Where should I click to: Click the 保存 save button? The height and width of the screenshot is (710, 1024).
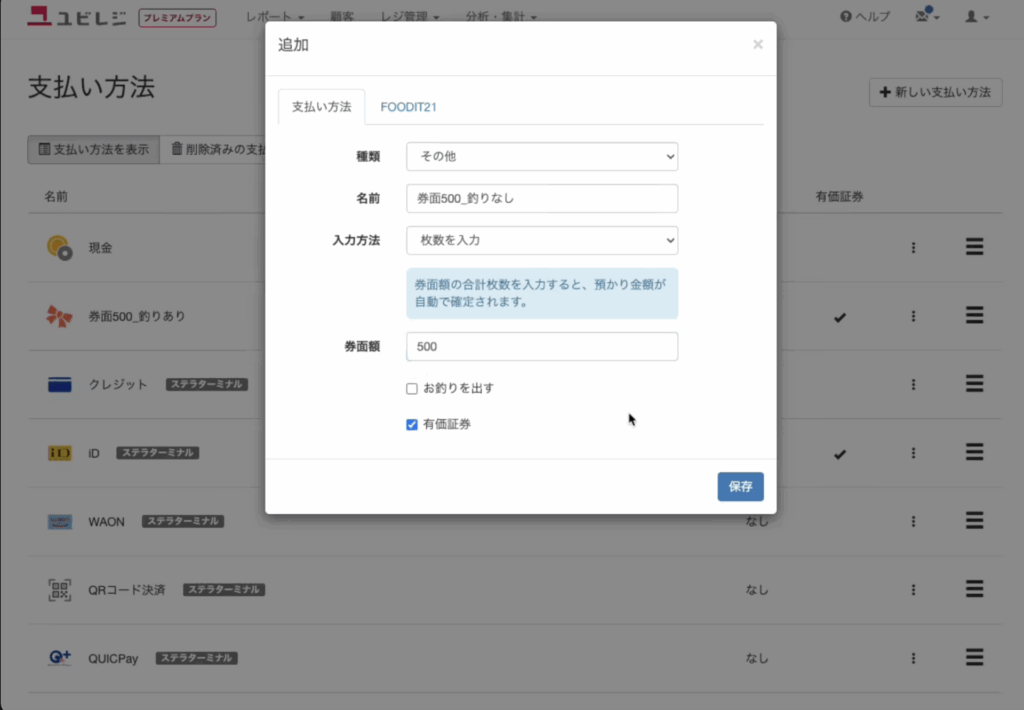point(740,487)
